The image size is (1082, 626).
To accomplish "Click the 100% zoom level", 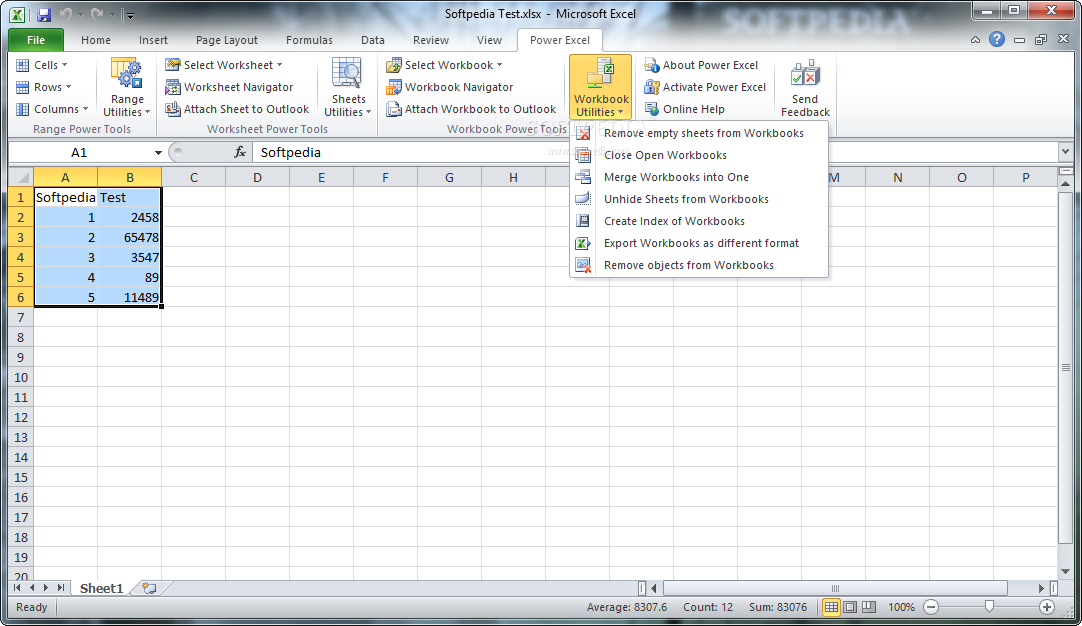I will (901, 607).
